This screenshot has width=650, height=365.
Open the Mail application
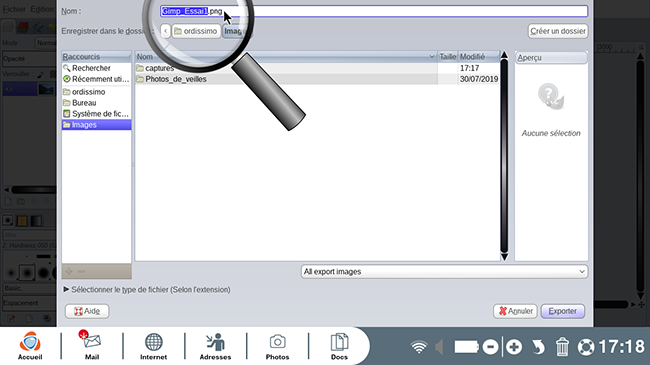point(92,346)
